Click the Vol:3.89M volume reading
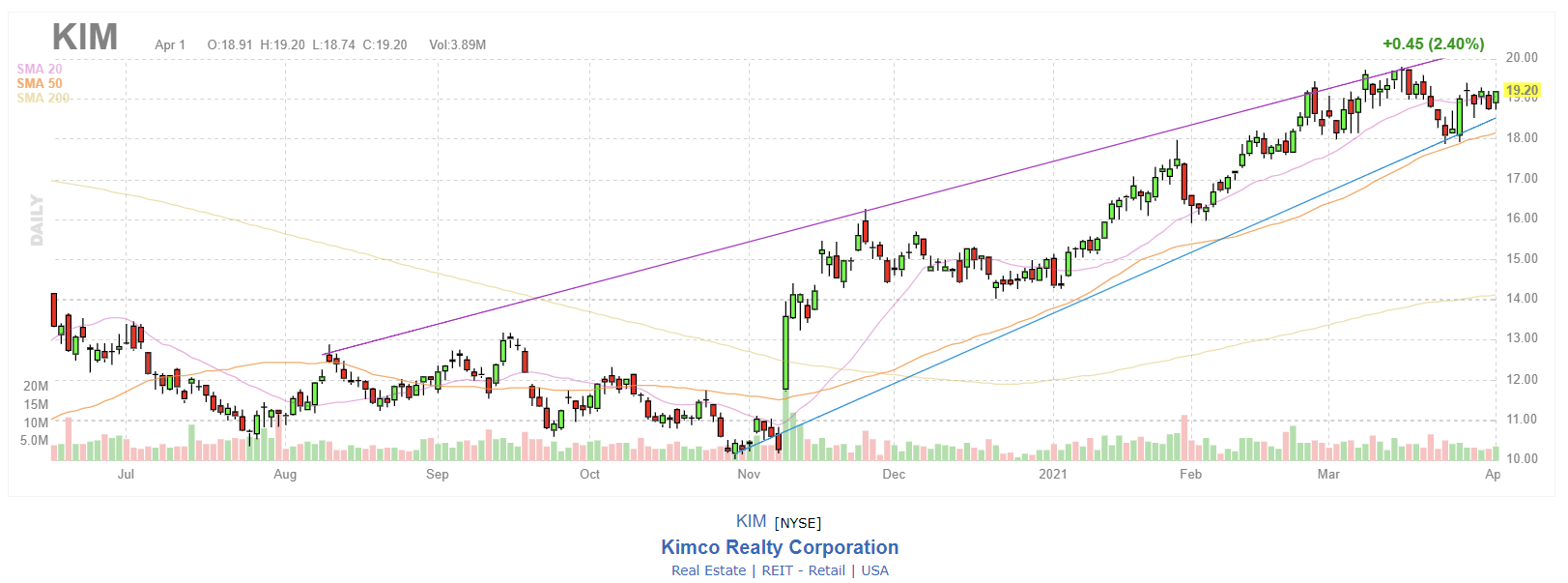The height and width of the screenshot is (583, 1568). pyautogui.click(x=458, y=44)
